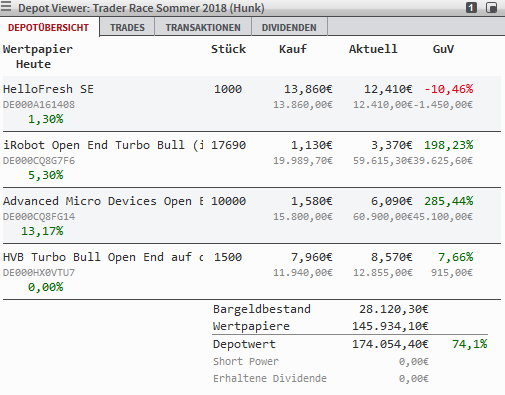Click HelloFresh buy price 13,860€
Viewport: 505px width, 395px height.
tap(308, 89)
